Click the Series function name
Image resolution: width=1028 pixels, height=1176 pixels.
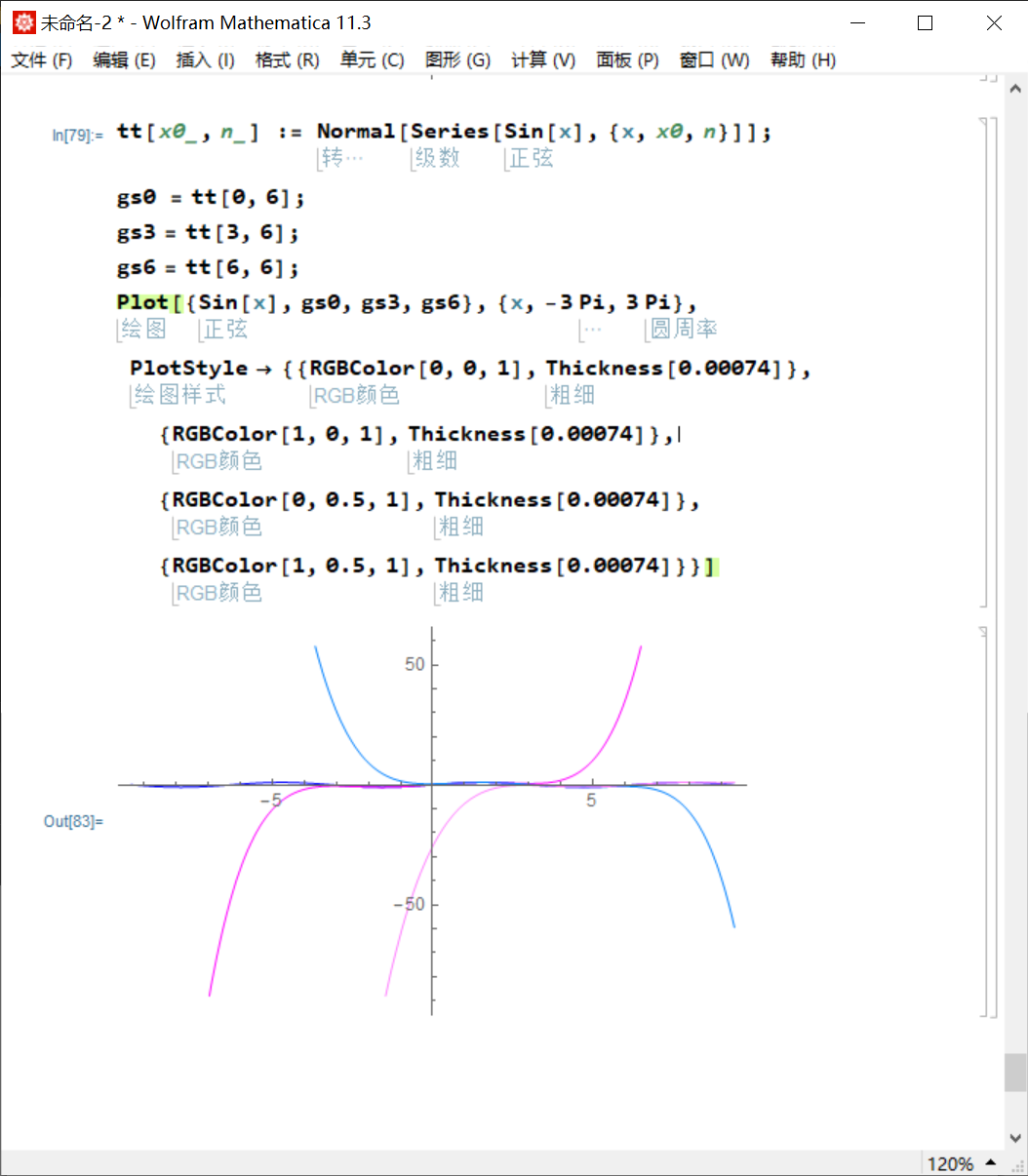click(450, 132)
